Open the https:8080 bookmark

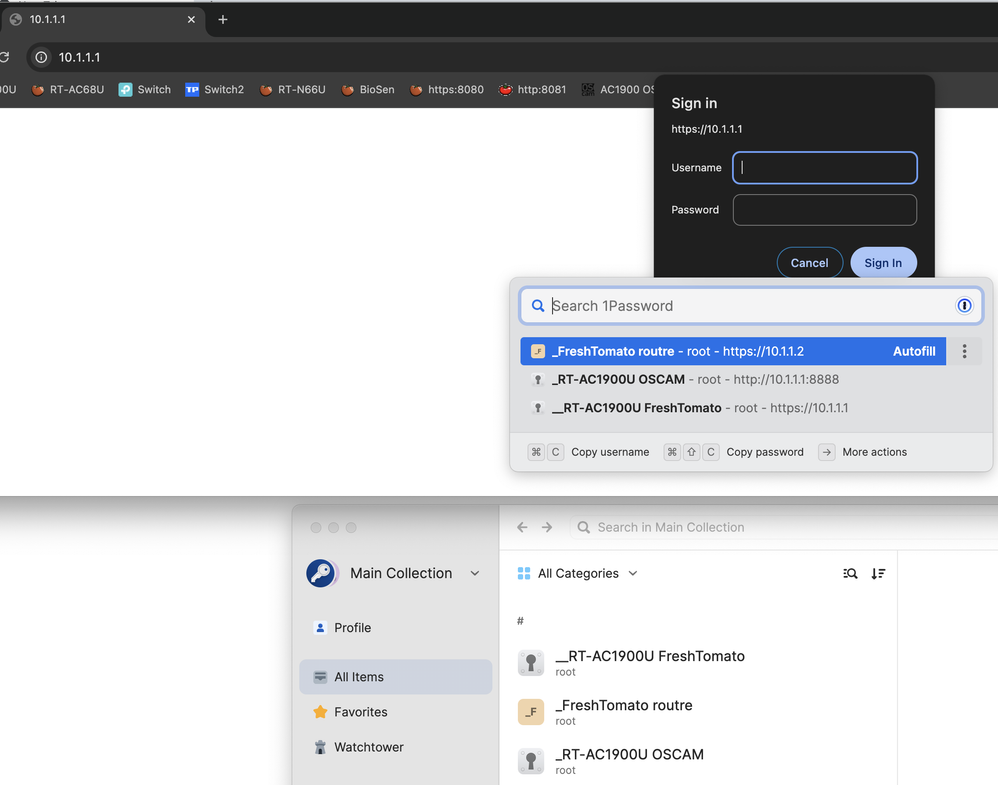447,90
